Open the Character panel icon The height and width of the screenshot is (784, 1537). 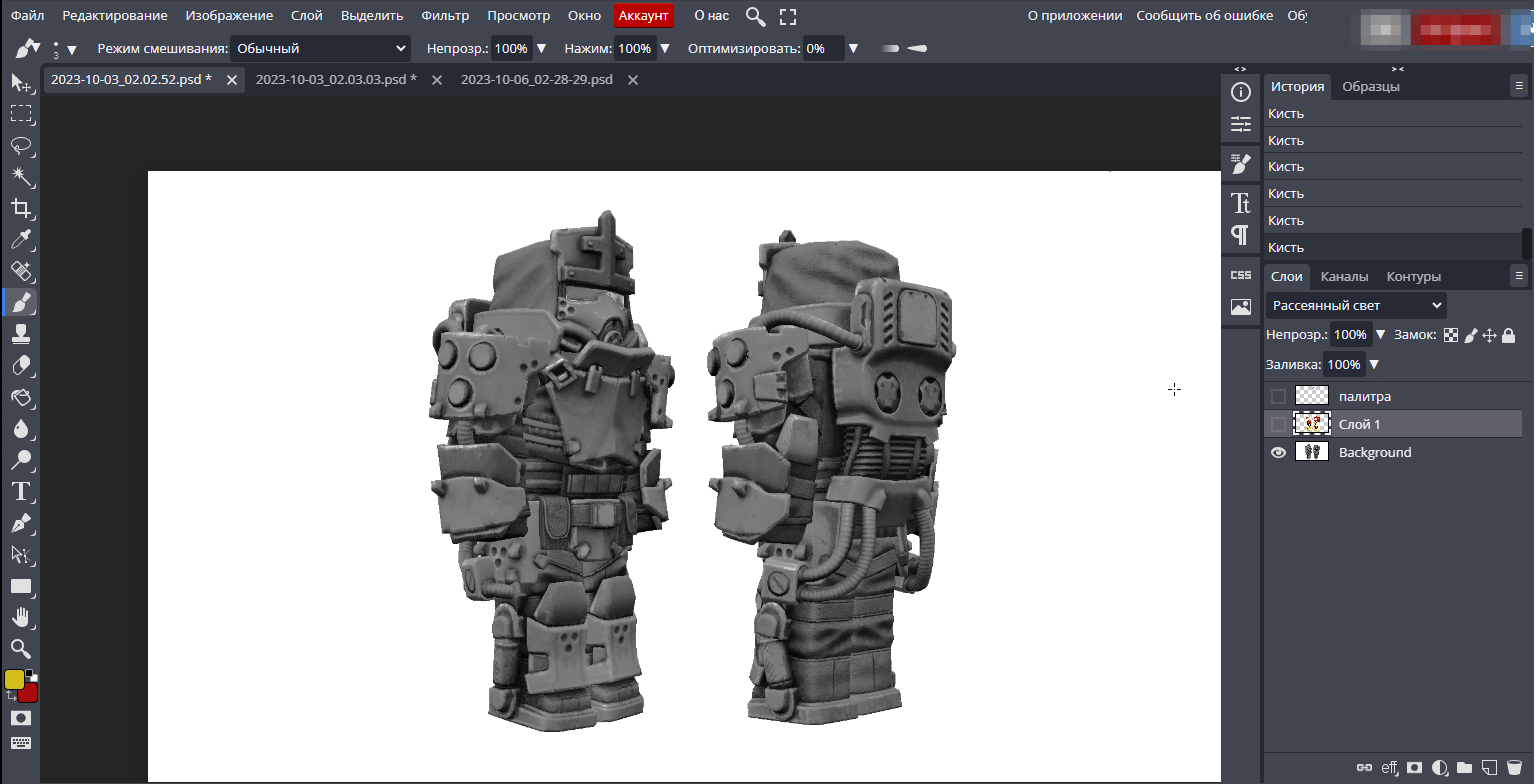1241,203
